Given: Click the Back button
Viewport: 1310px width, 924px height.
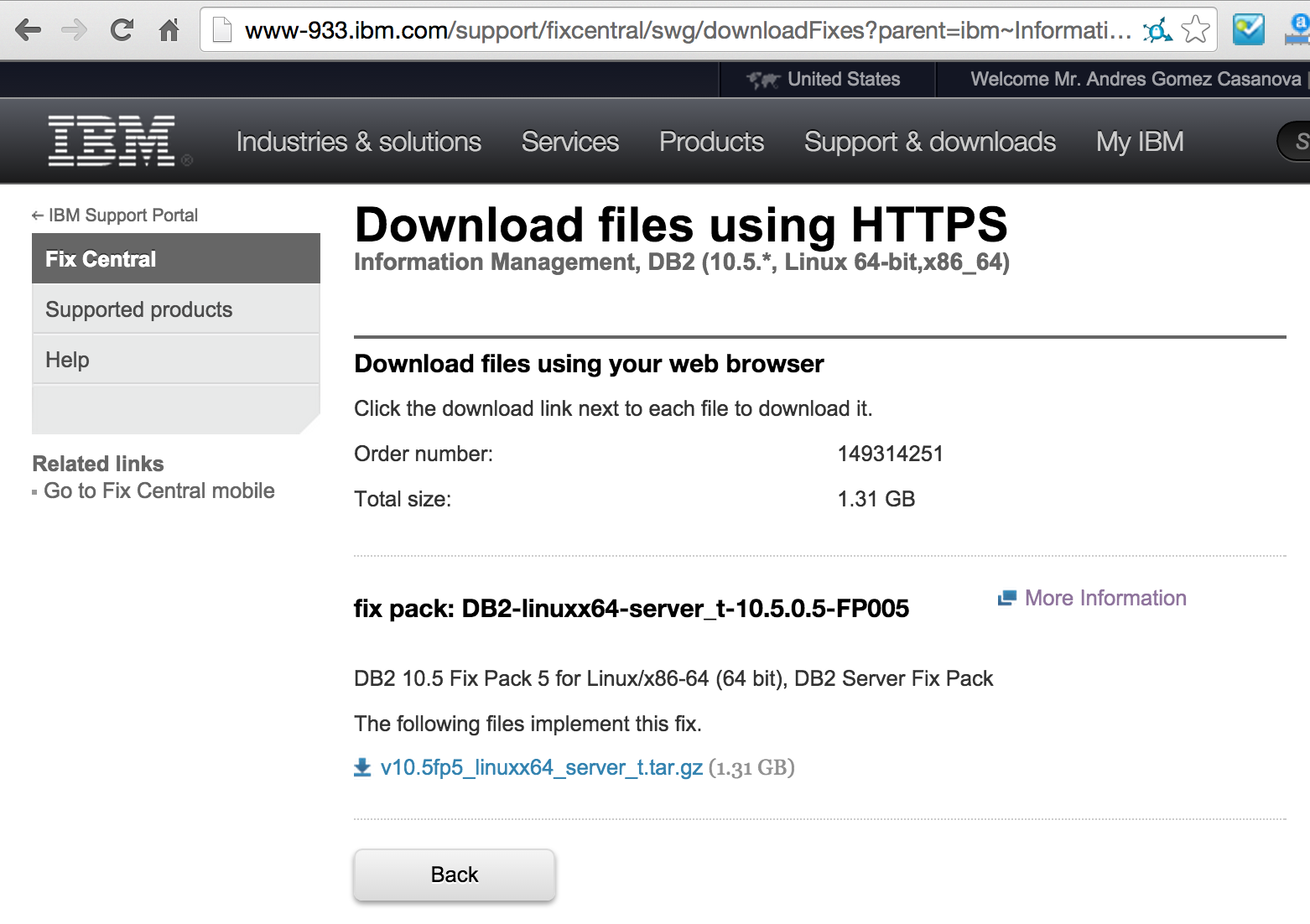Looking at the screenshot, I should (455, 875).
